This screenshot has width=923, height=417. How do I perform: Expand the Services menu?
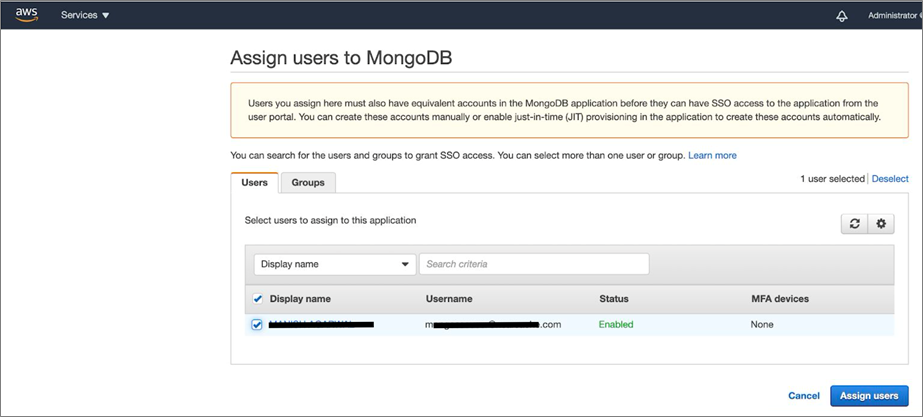coord(85,15)
